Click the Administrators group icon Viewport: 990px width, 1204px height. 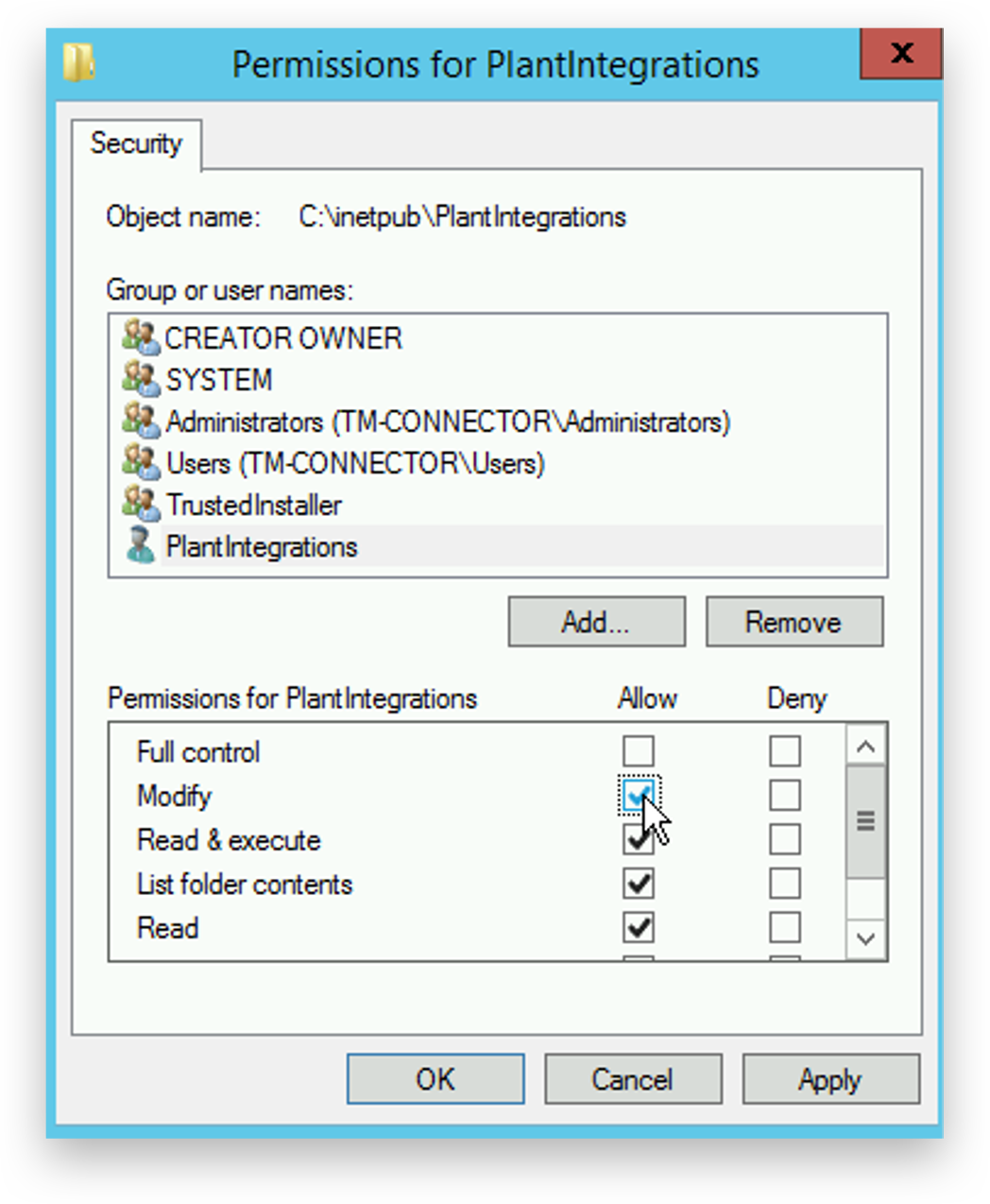[x=141, y=421]
